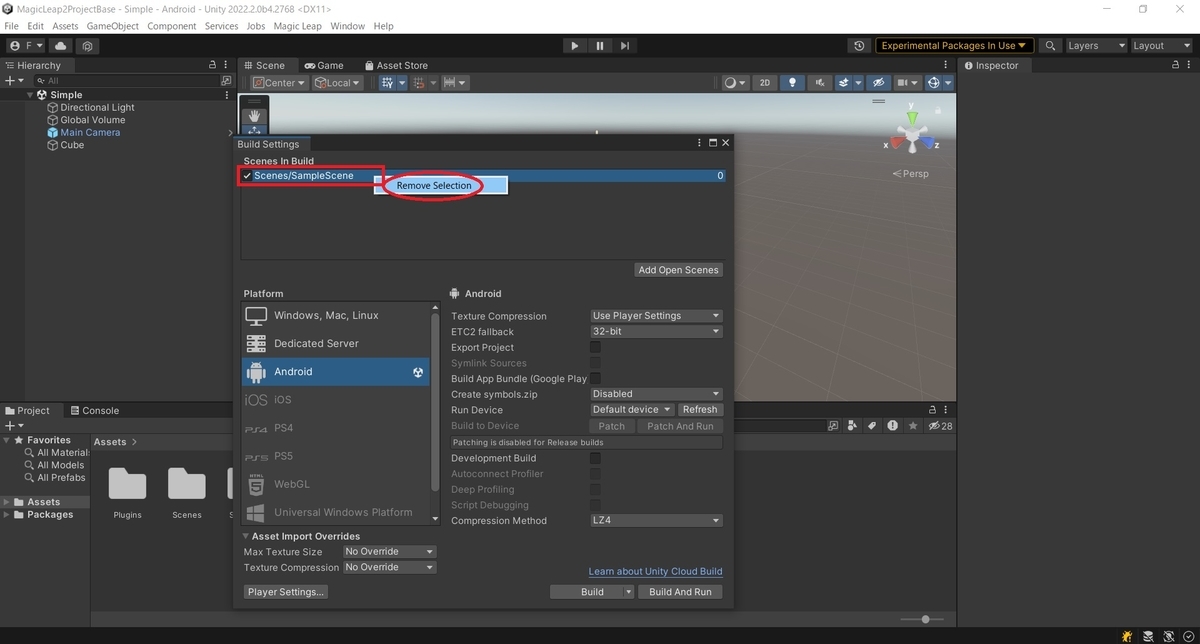Open the Texture Compression Use Player Settings dropdown
Screen dimensions: 1200x644
(x=656, y=316)
